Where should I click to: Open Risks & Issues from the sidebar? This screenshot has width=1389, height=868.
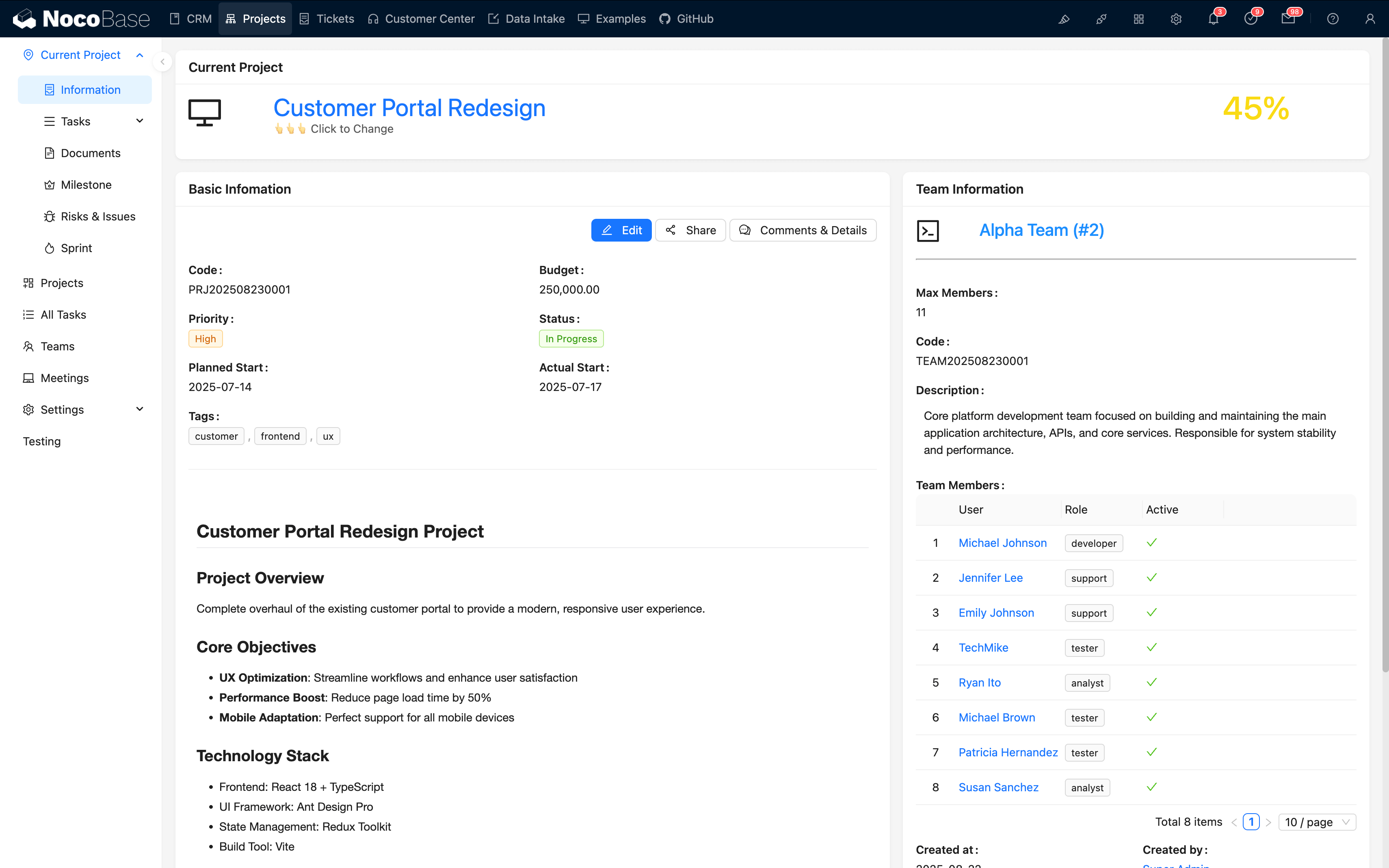[x=97, y=216]
